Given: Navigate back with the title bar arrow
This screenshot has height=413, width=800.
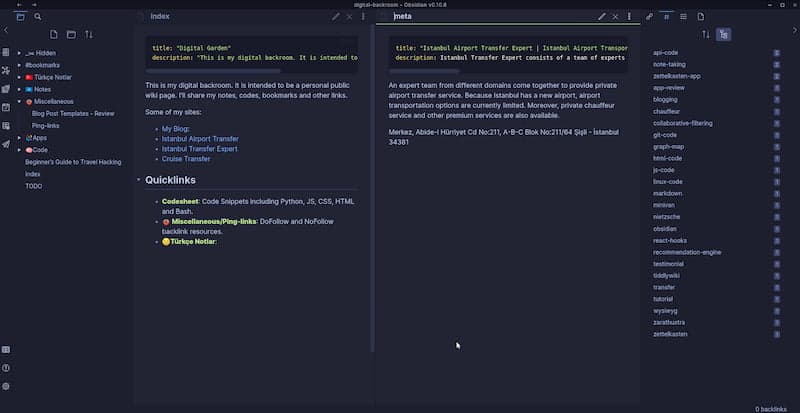Looking at the screenshot, I should coord(20,5).
